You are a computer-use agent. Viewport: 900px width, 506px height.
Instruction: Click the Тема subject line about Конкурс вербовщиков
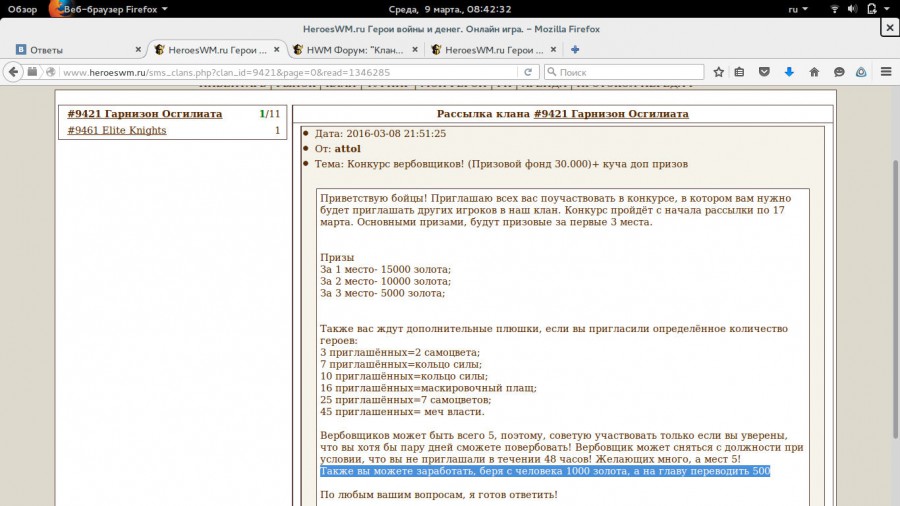pos(501,164)
